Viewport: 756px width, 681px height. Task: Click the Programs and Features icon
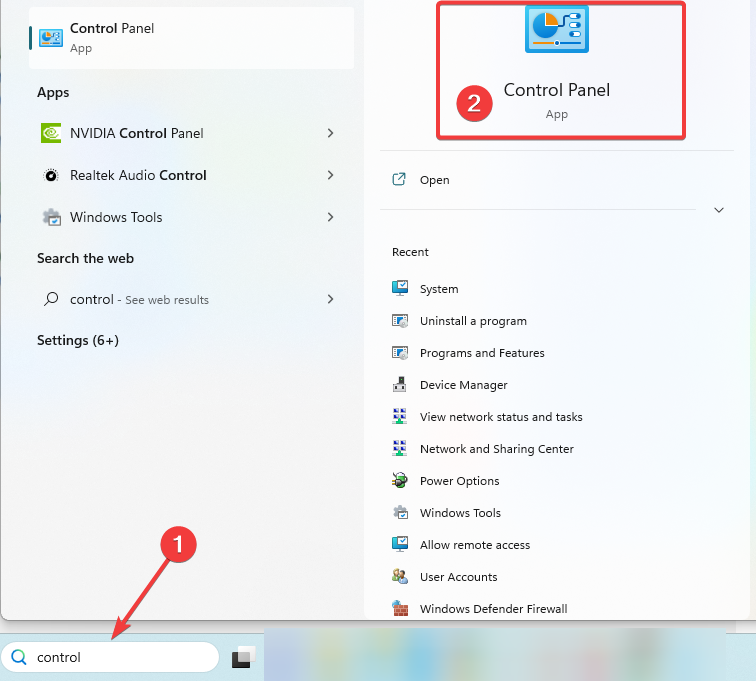click(x=400, y=353)
